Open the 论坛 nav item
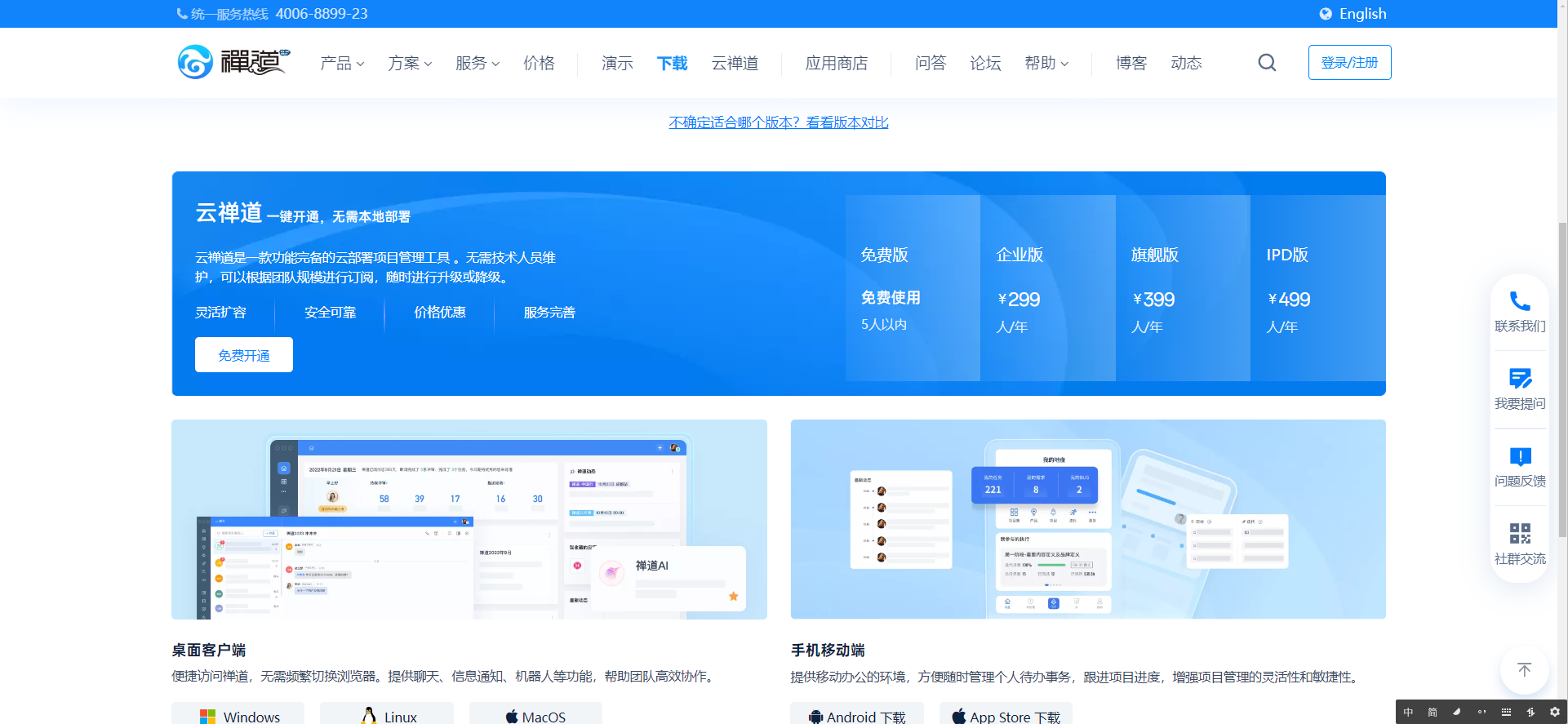 985,63
